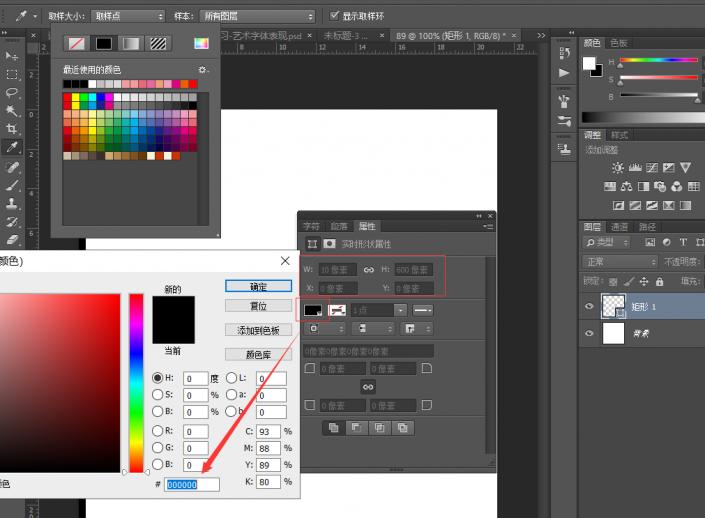Filter layers by text type T icon
The width and height of the screenshot is (705, 518).
tap(683, 242)
